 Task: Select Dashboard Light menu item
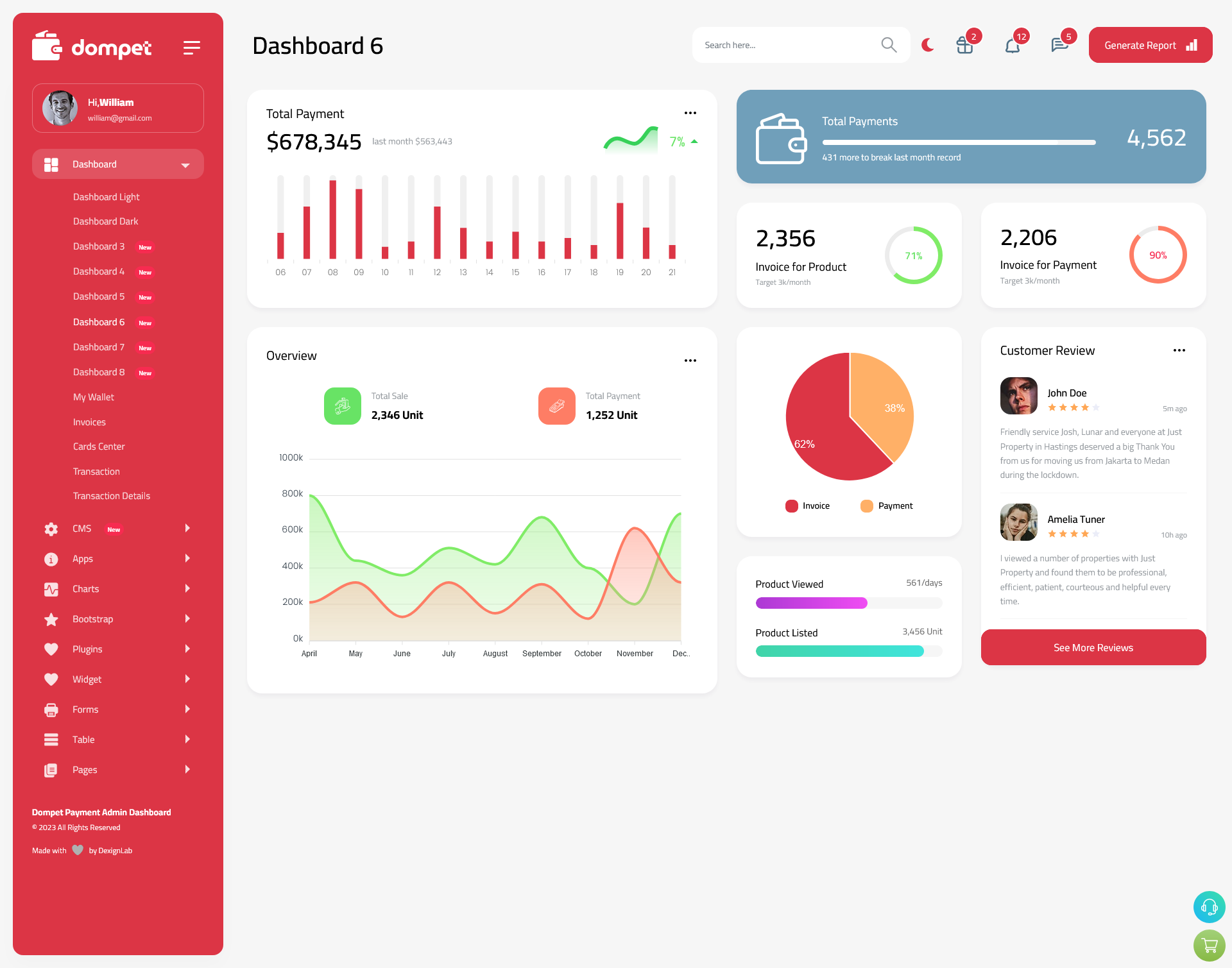(106, 197)
